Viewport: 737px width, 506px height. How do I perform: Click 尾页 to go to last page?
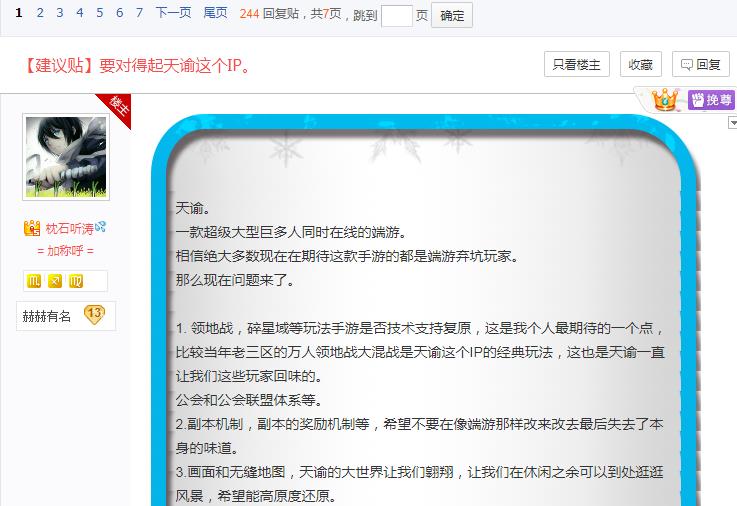pyautogui.click(x=215, y=13)
